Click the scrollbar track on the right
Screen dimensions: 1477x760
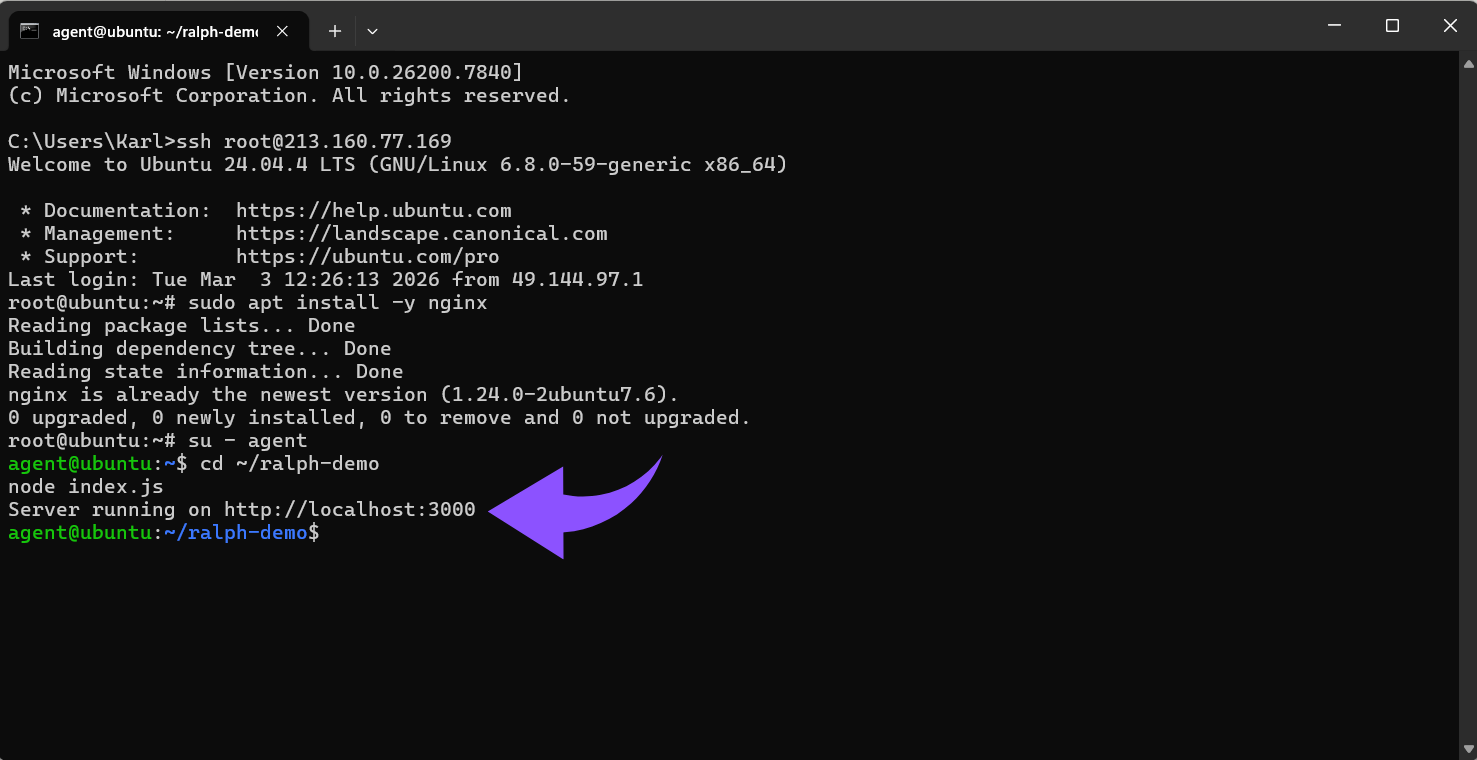pyautogui.click(x=1467, y=400)
